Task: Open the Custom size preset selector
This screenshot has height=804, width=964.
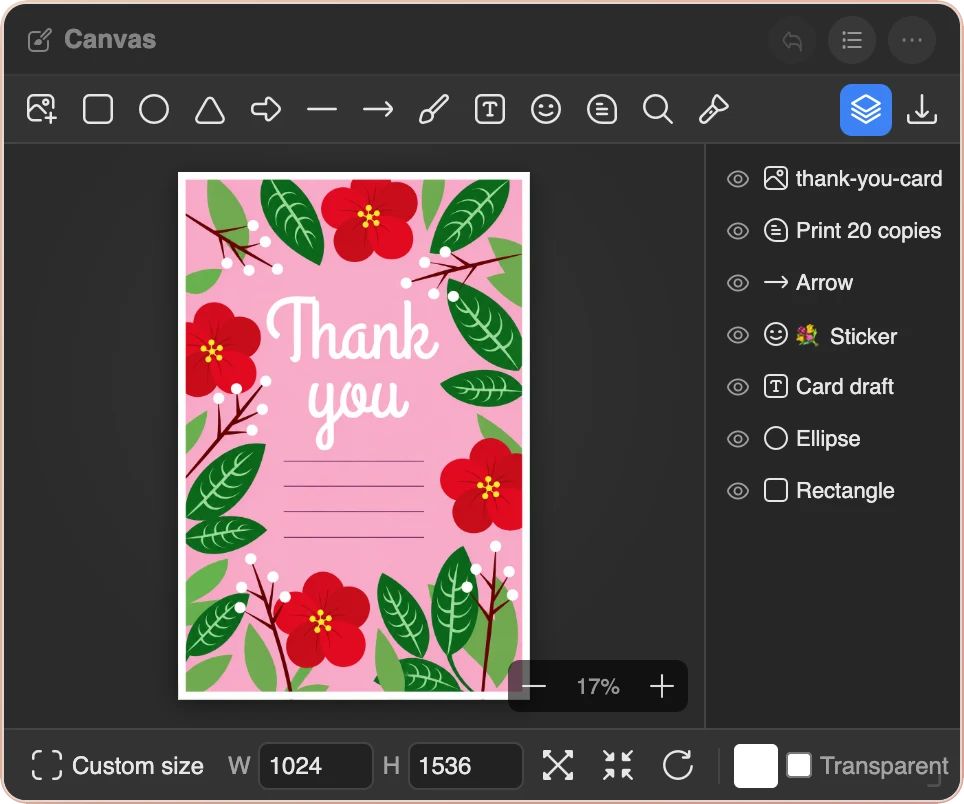Action: pyautogui.click(x=117, y=766)
